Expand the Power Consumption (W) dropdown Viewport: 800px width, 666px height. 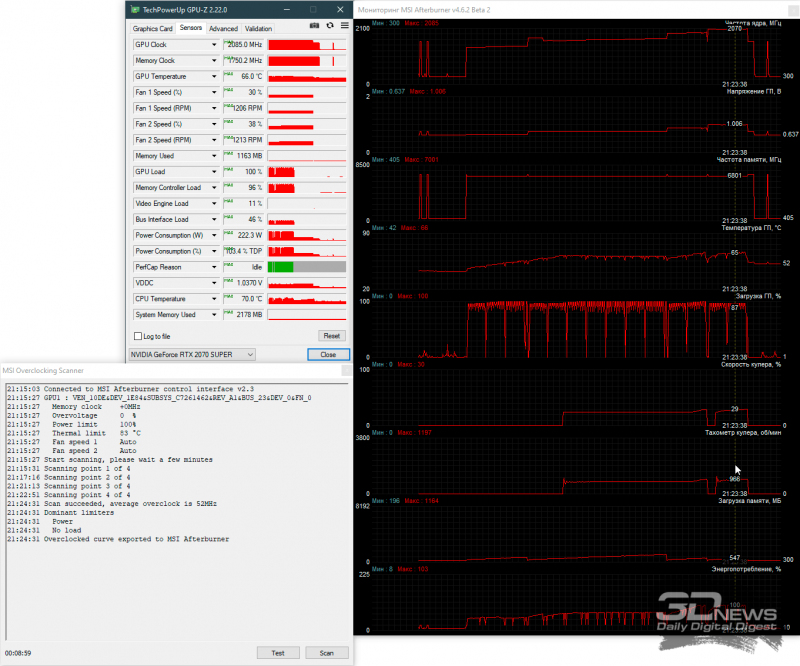point(214,235)
